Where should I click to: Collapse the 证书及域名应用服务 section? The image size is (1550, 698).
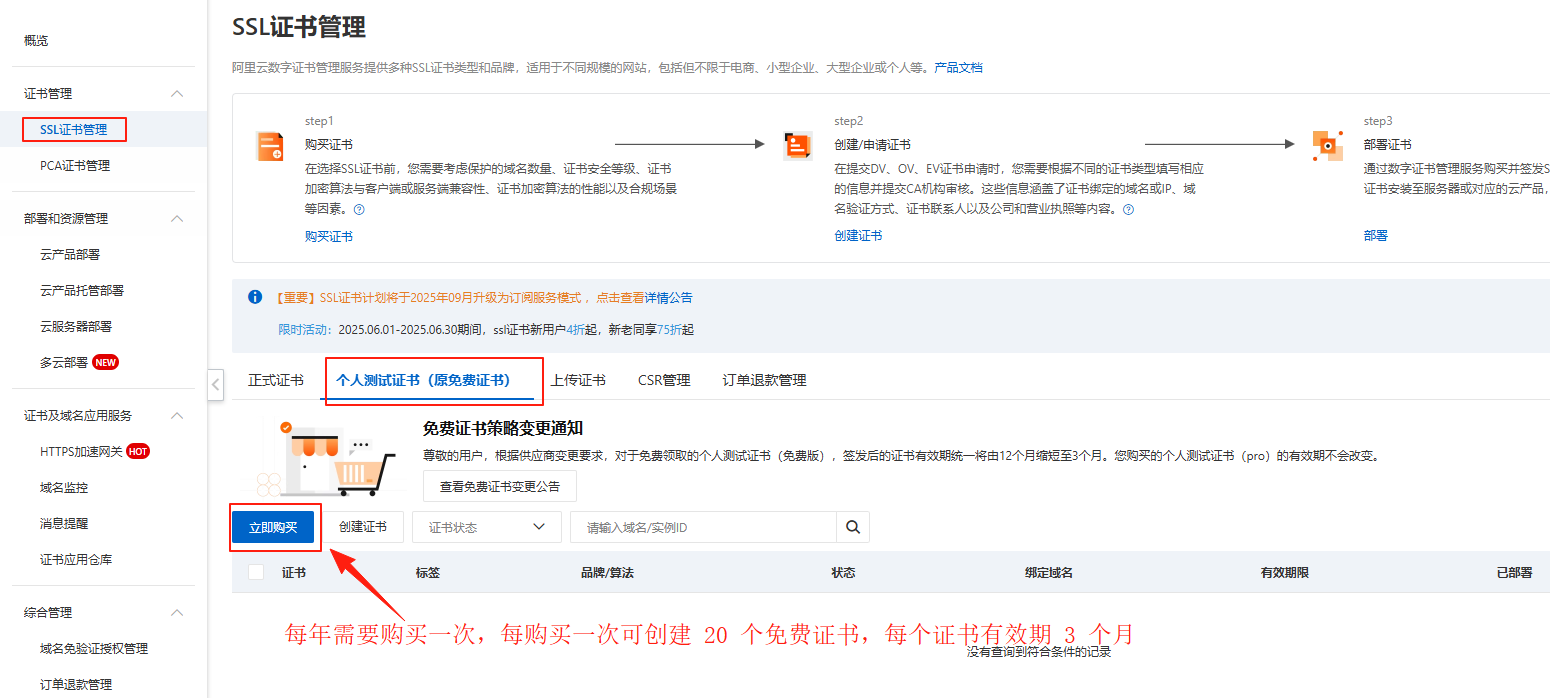coord(177,416)
